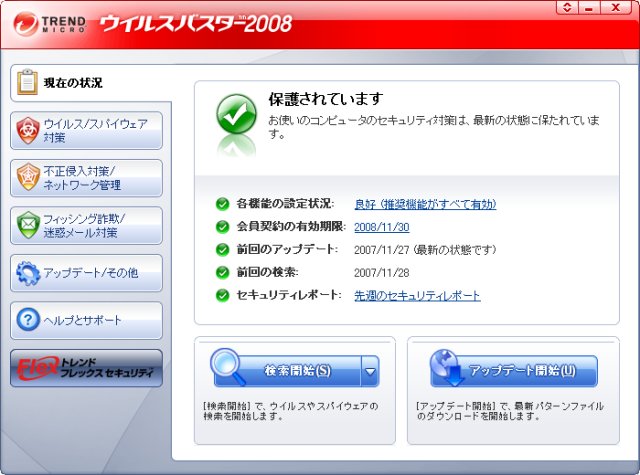Viewport: 640px width, 475px height.
Task: Click the globe download update icon
Action: pos(447,367)
